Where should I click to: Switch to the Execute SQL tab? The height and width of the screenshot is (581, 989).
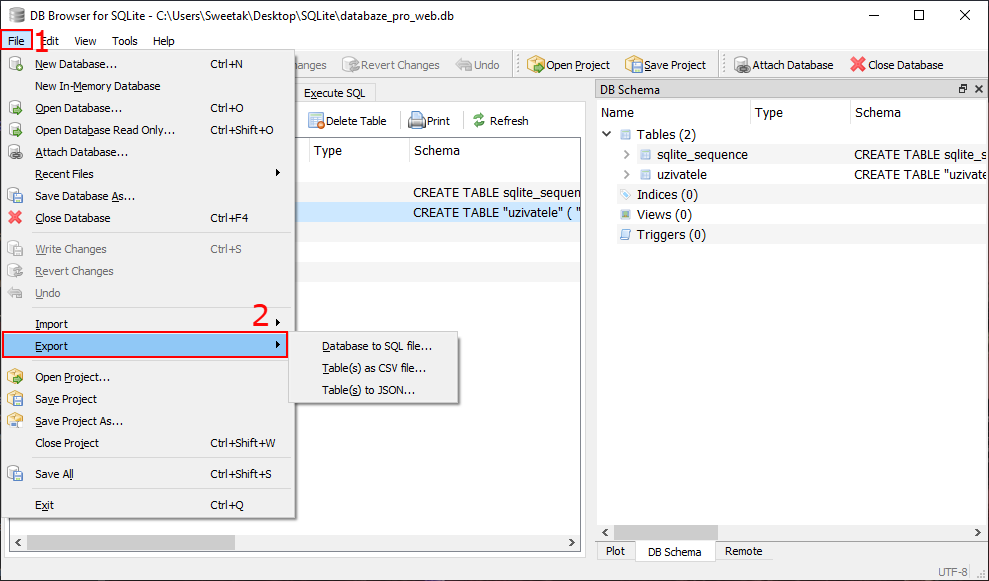334,93
